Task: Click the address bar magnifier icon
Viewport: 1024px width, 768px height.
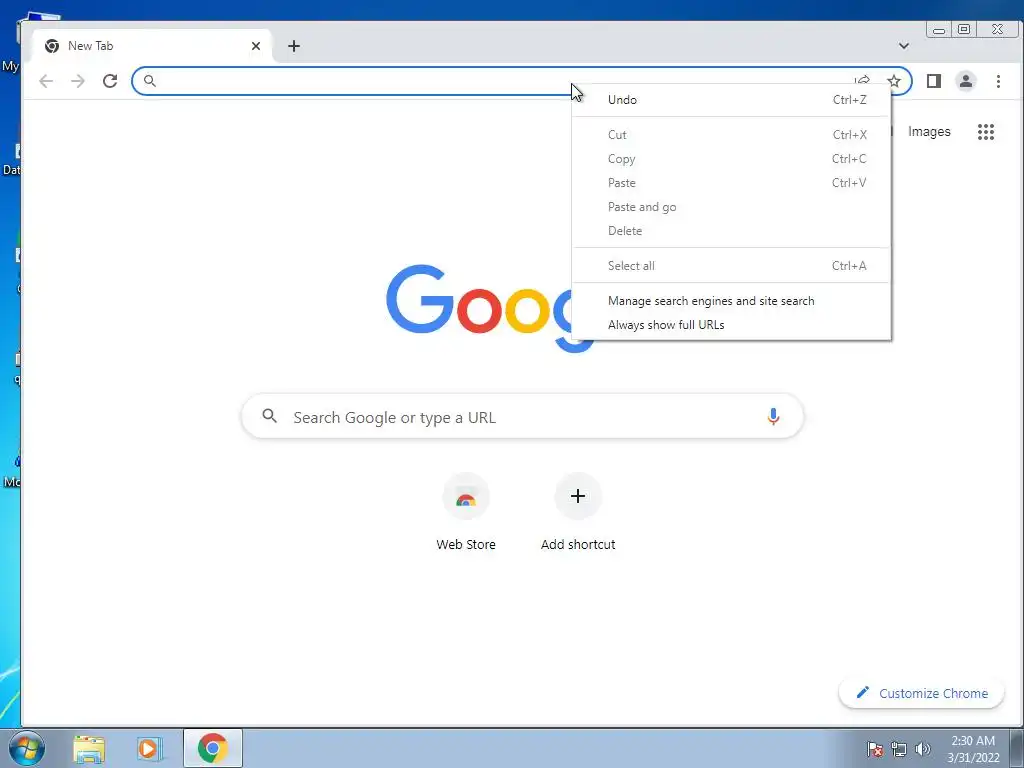Action: click(x=150, y=81)
